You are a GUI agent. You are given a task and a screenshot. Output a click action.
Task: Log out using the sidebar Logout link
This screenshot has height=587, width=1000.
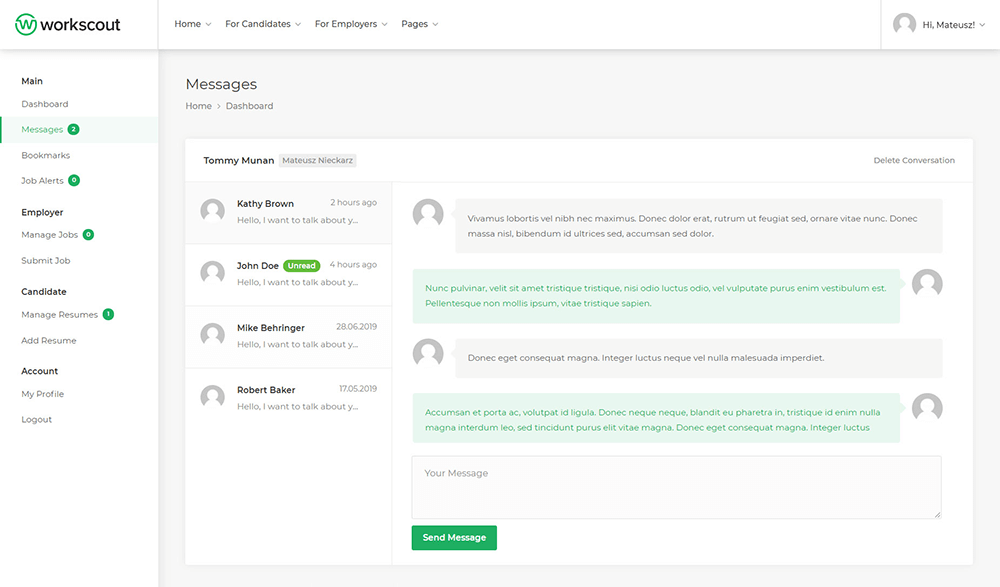click(x=37, y=420)
